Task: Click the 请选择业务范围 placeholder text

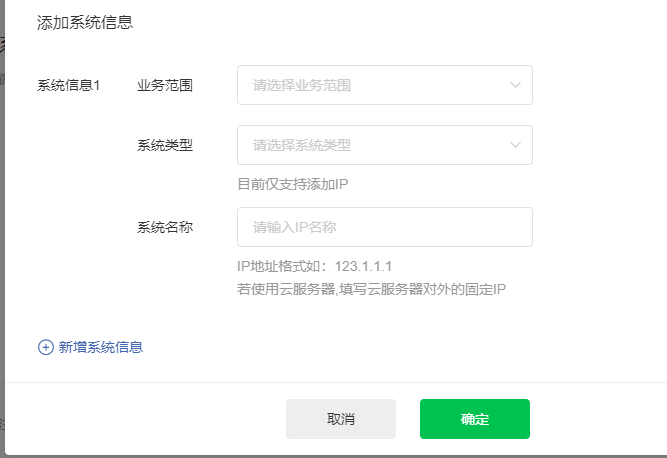Action: 302,85
